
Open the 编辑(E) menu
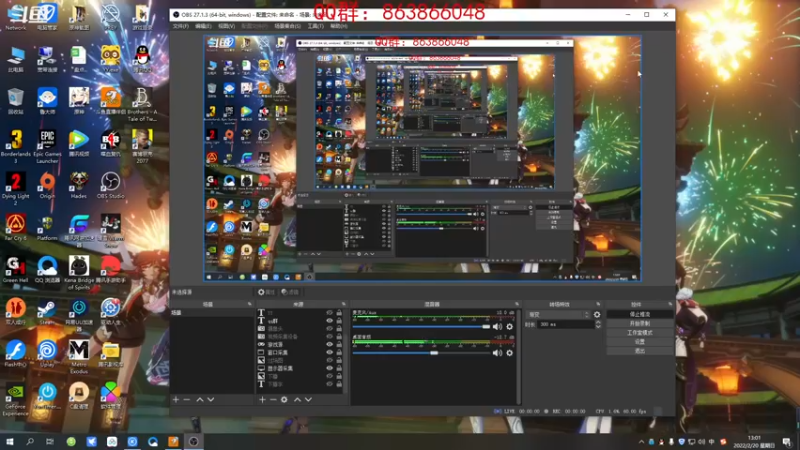pyautogui.click(x=203, y=26)
